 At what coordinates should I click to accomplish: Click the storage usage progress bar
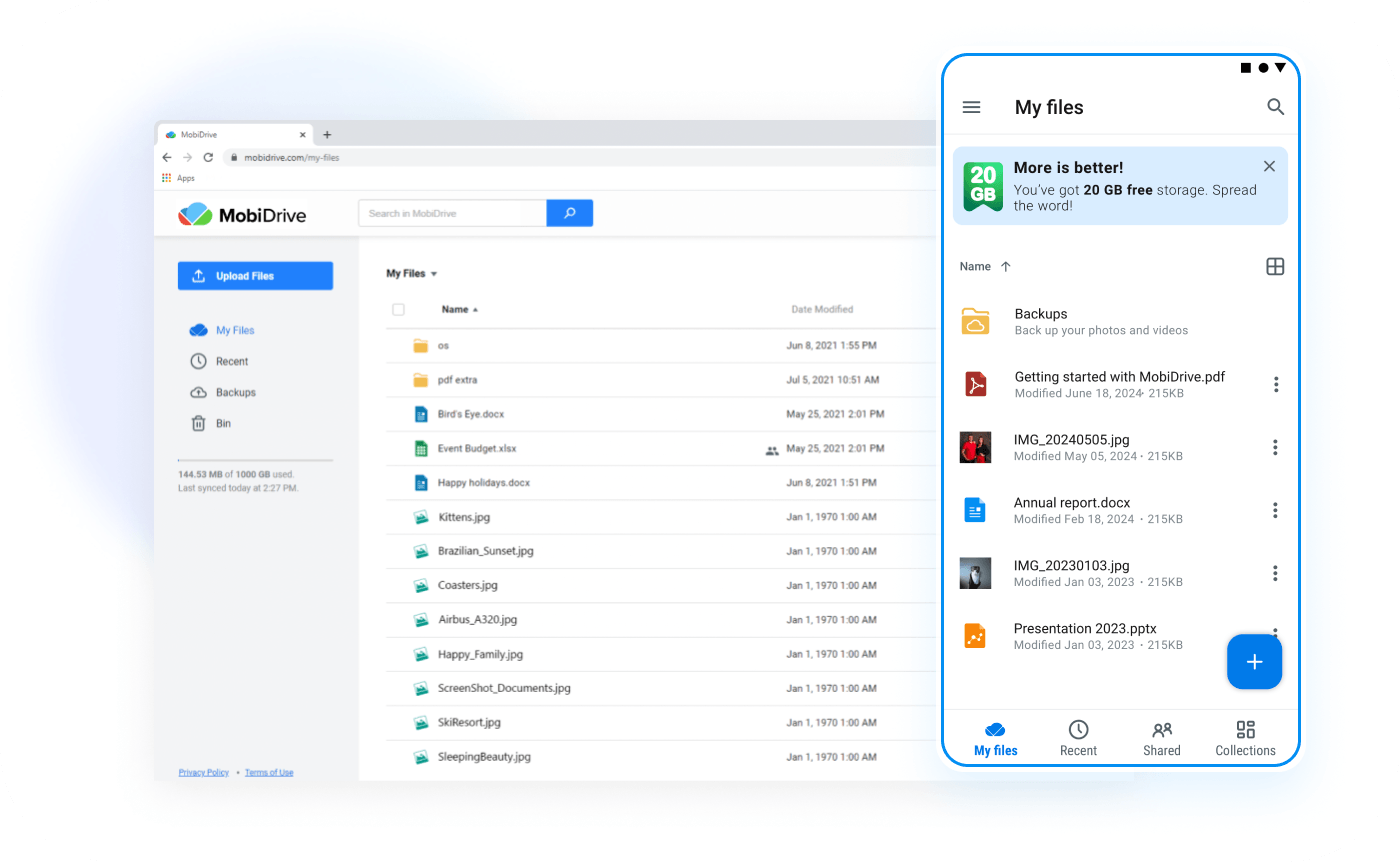coord(255,460)
